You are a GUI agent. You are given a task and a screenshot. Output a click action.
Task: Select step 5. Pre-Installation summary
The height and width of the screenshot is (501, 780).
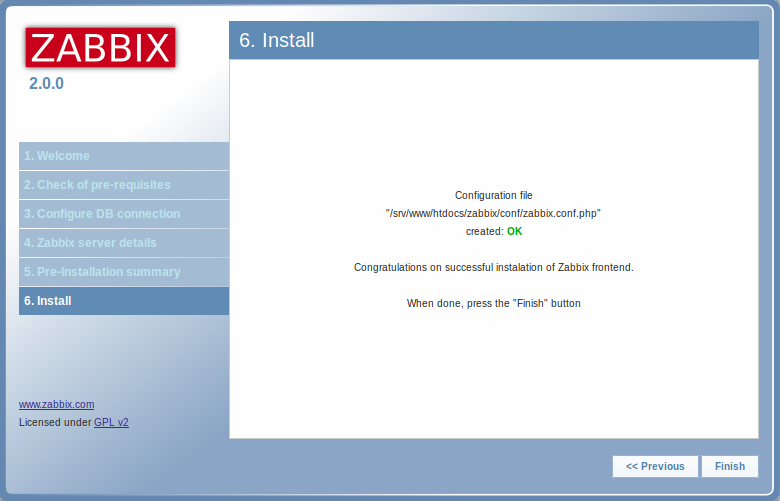click(124, 272)
